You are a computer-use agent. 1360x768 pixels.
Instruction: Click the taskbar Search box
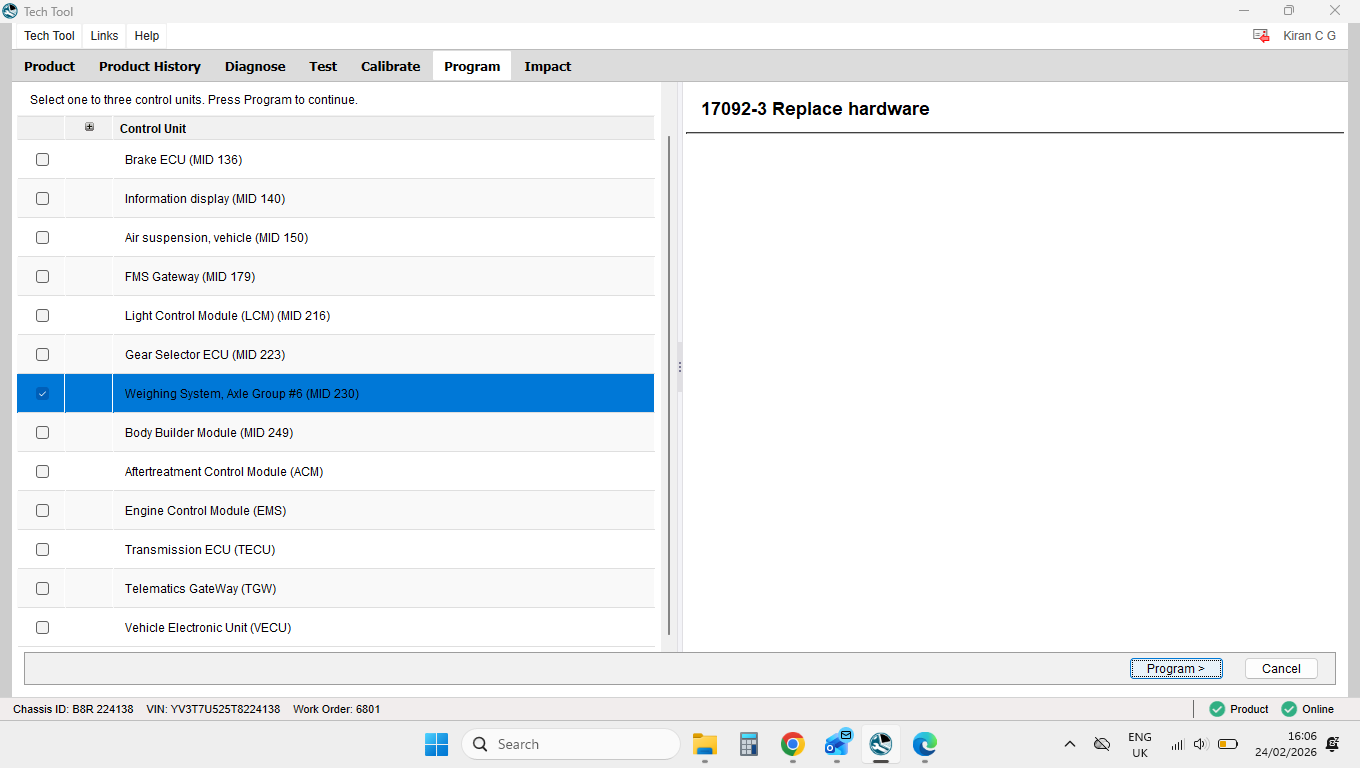click(x=571, y=744)
